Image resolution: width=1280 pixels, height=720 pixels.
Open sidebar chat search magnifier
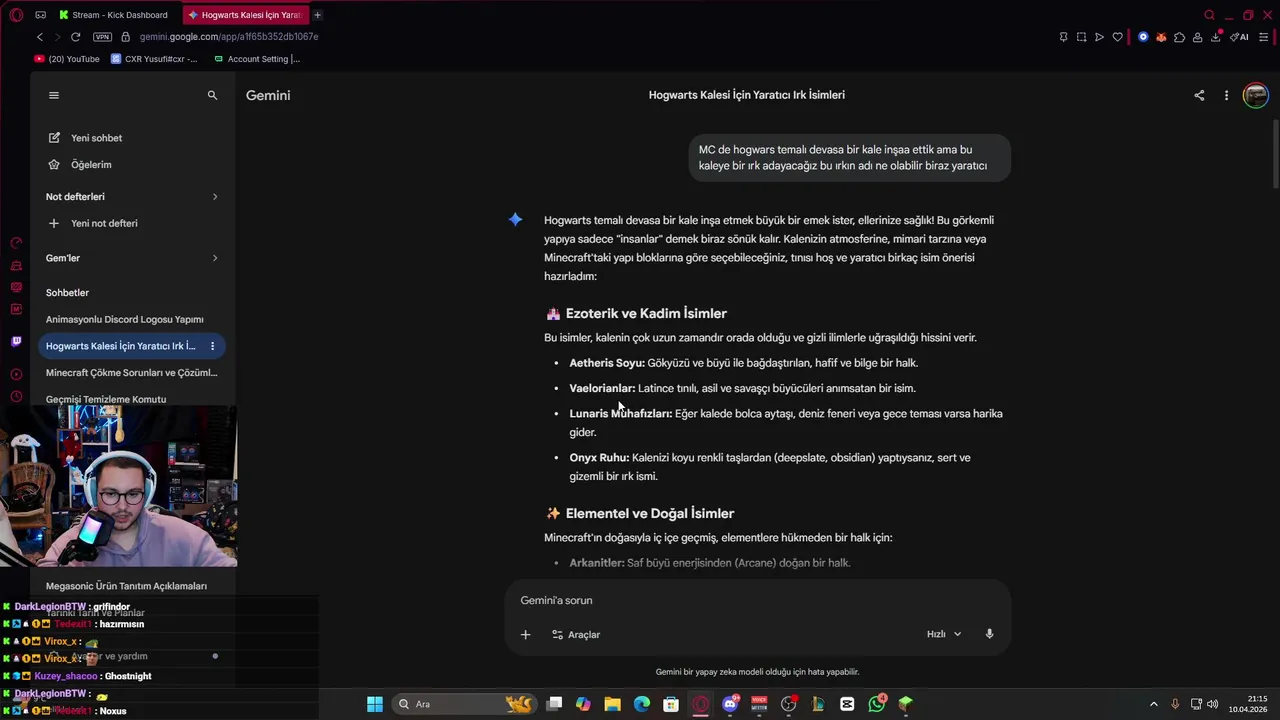point(212,95)
